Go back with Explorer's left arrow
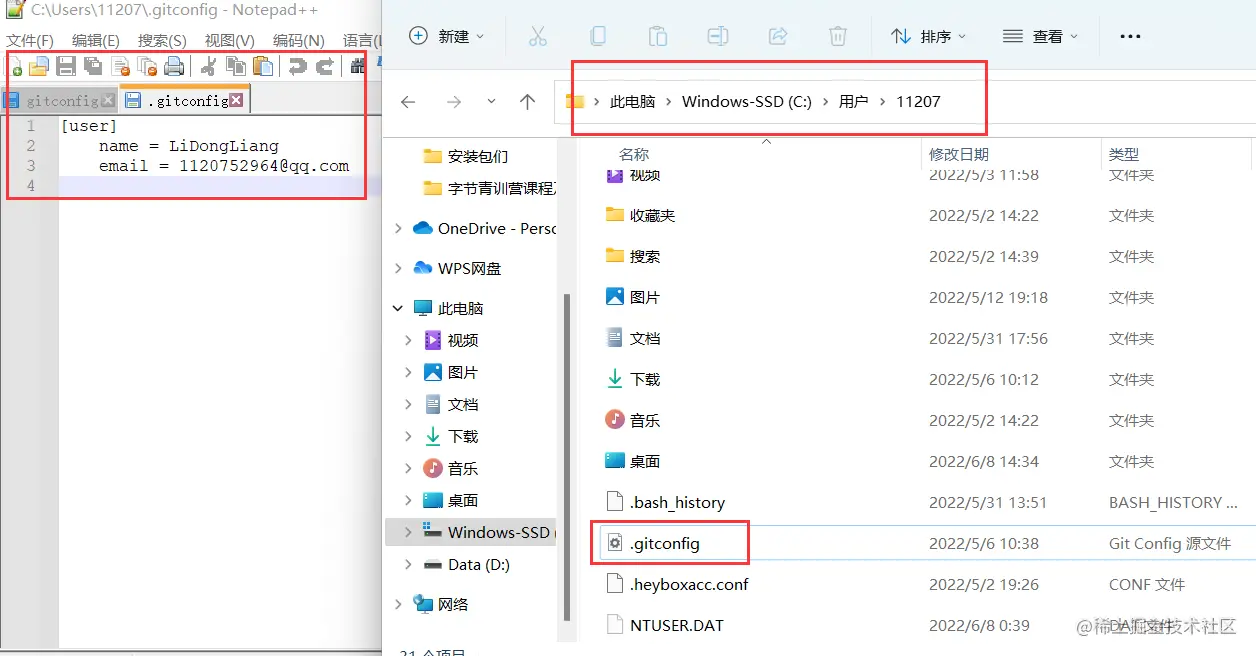This screenshot has width=1256, height=656. (408, 101)
